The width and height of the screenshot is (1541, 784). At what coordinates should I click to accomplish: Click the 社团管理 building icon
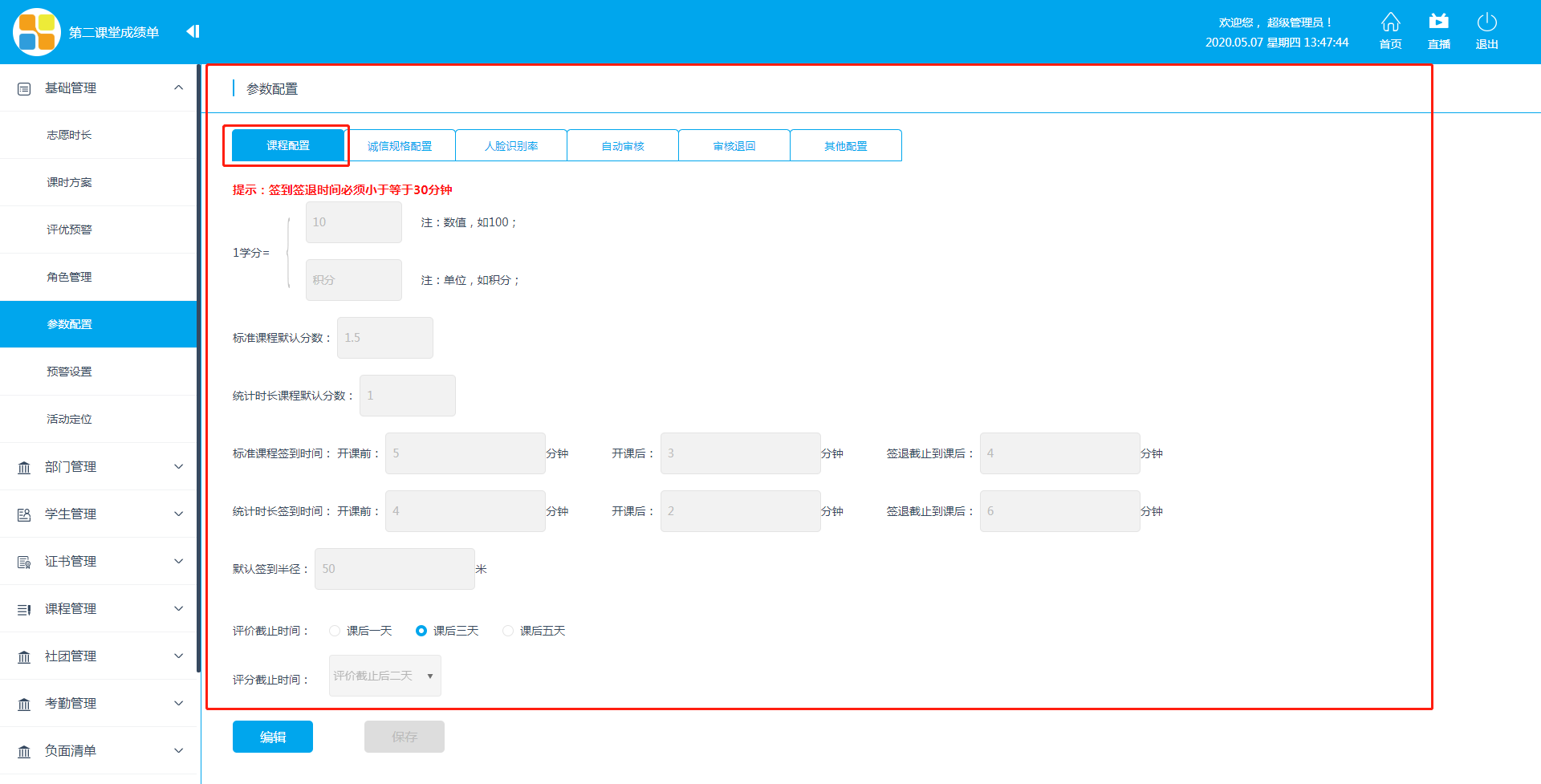click(x=24, y=656)
